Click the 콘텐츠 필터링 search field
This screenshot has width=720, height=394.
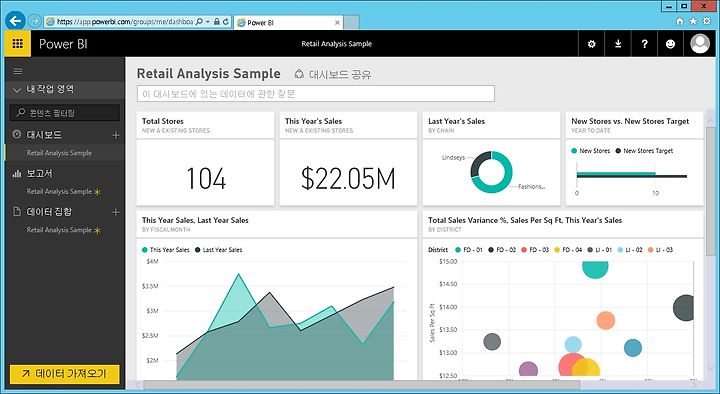pyautogui.click(x=65, y=113)
